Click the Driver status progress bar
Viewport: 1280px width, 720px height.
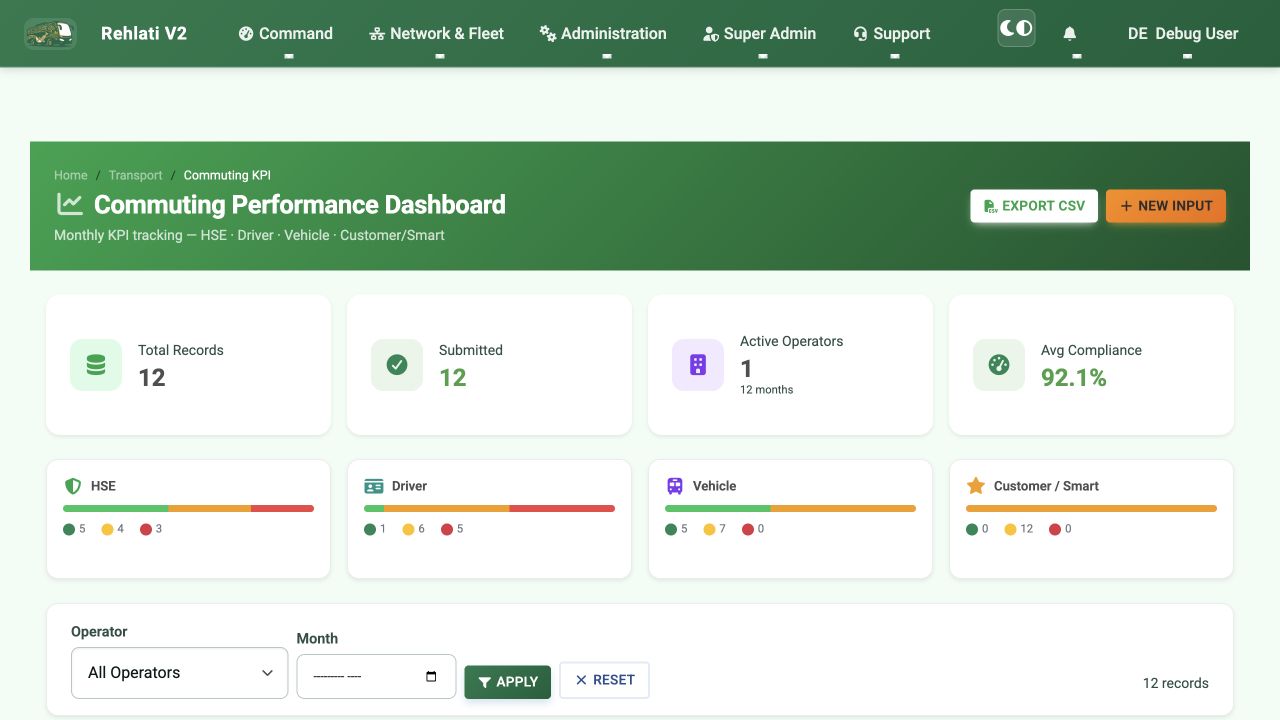tap(489, 509)
